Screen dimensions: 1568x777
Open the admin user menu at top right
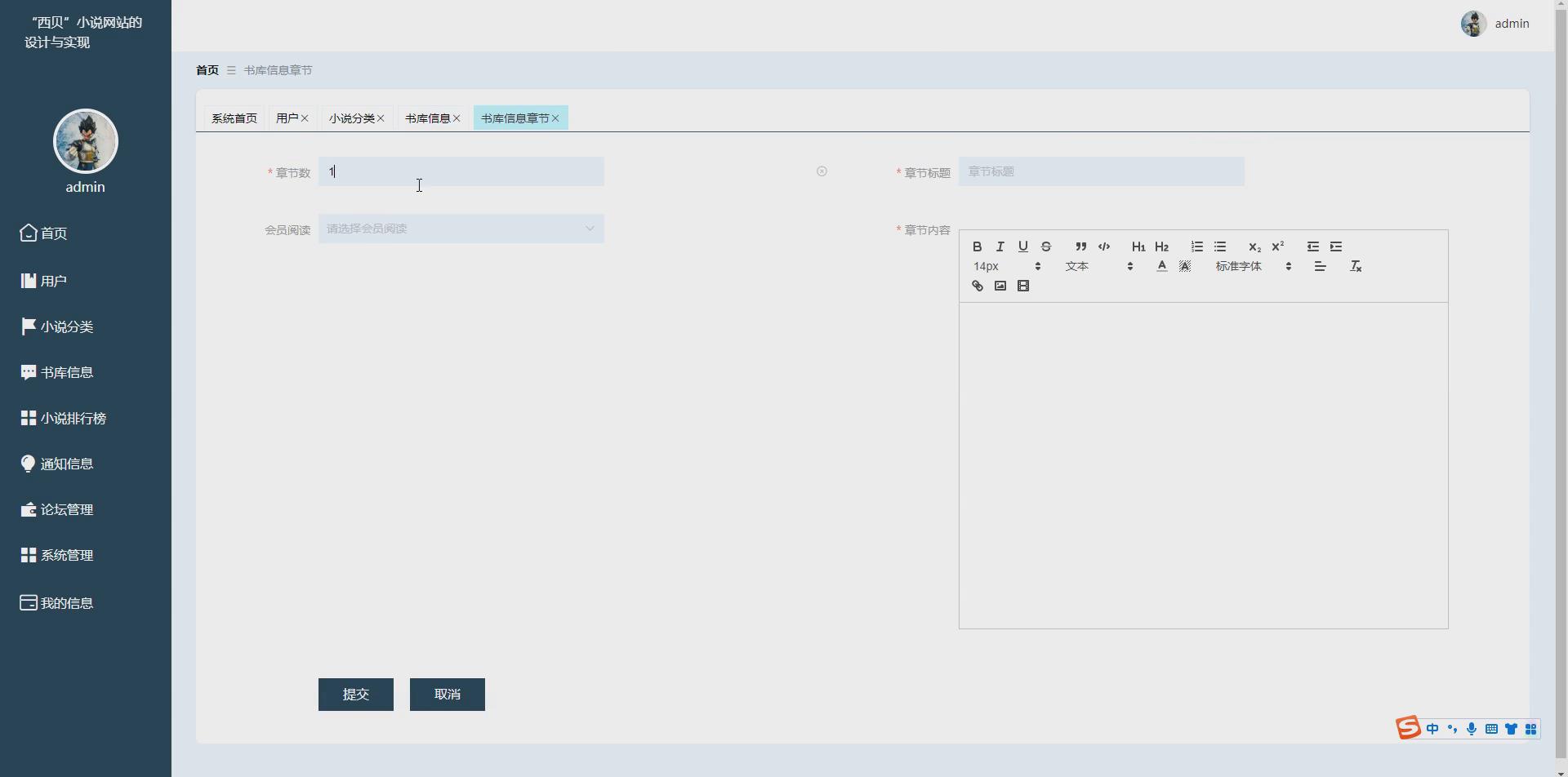(x=1495, y=24)
